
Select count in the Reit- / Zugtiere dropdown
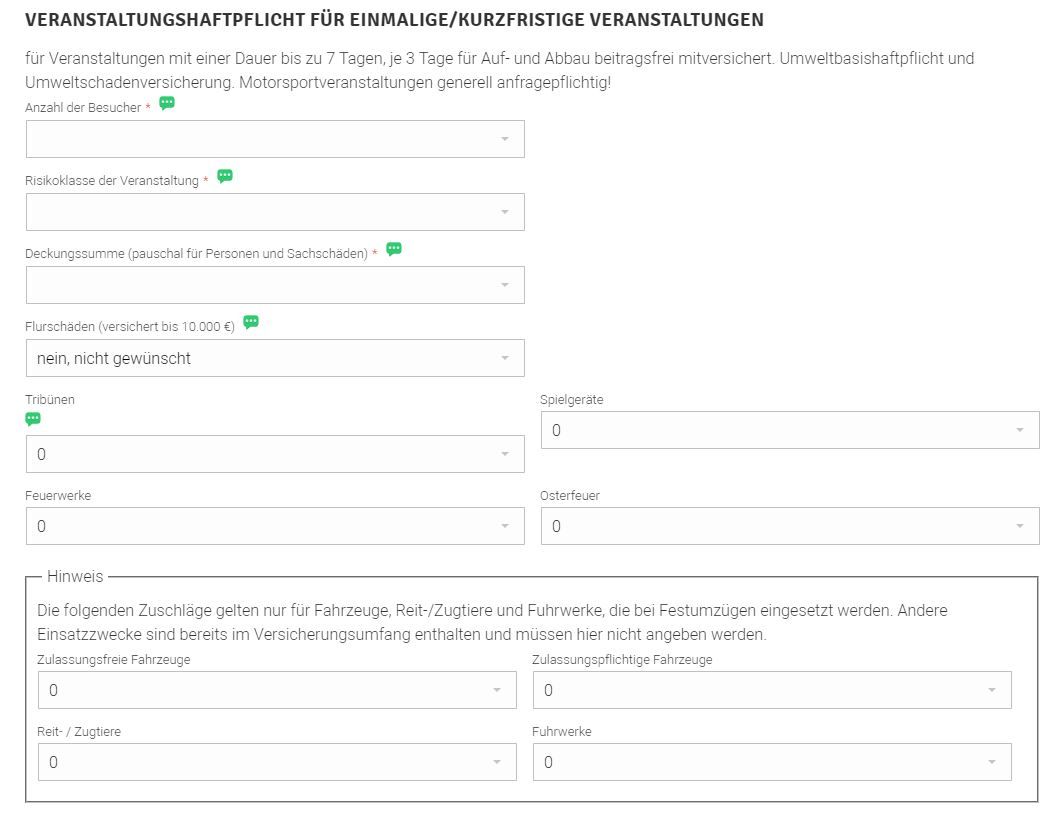point(277,762)
